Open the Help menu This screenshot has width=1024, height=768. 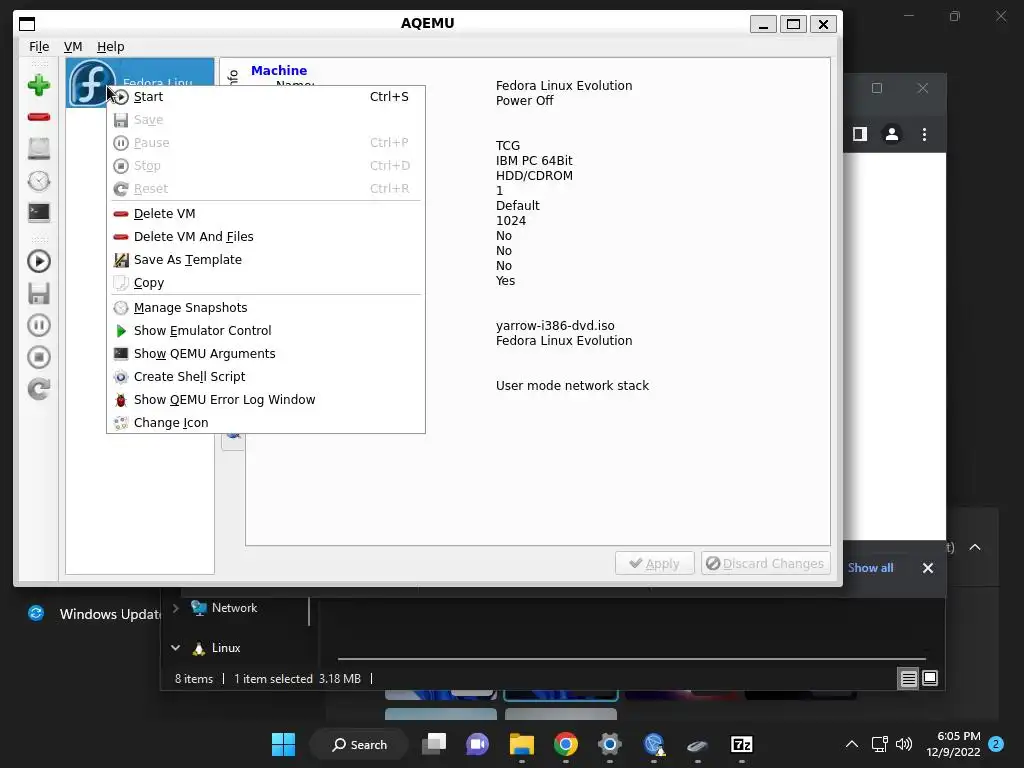click(x=110, y=46)
